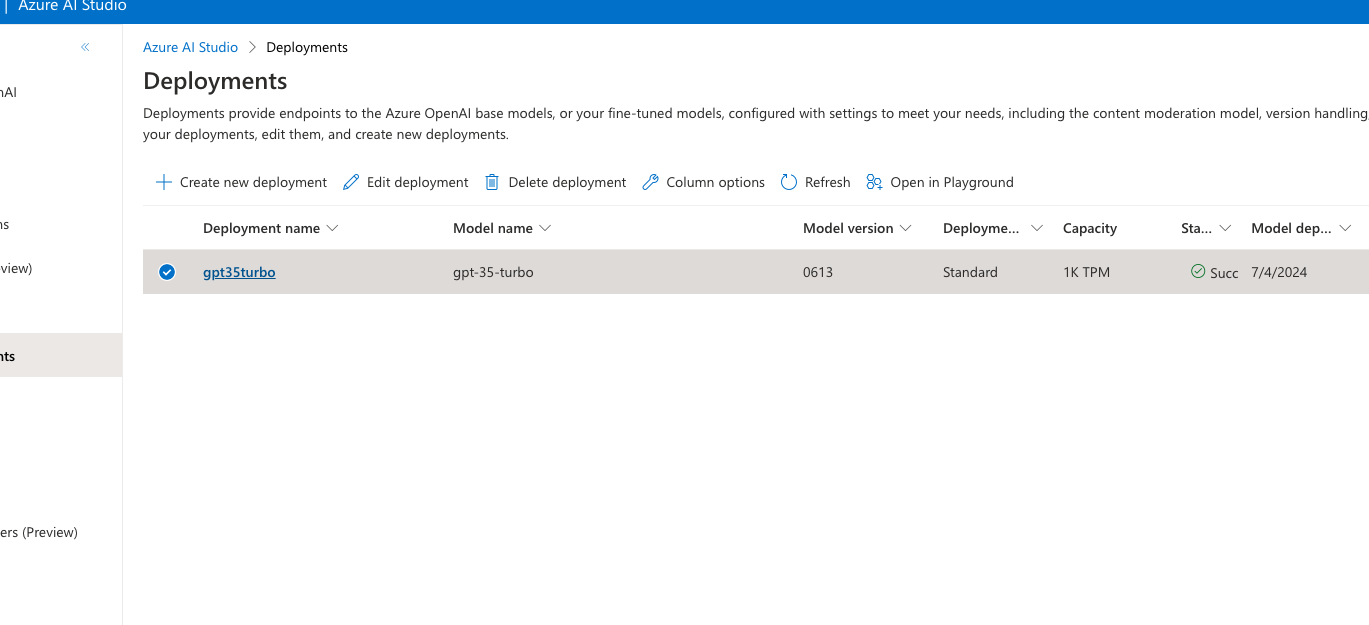Click the plus icon to create new deployment

(163, 182)
